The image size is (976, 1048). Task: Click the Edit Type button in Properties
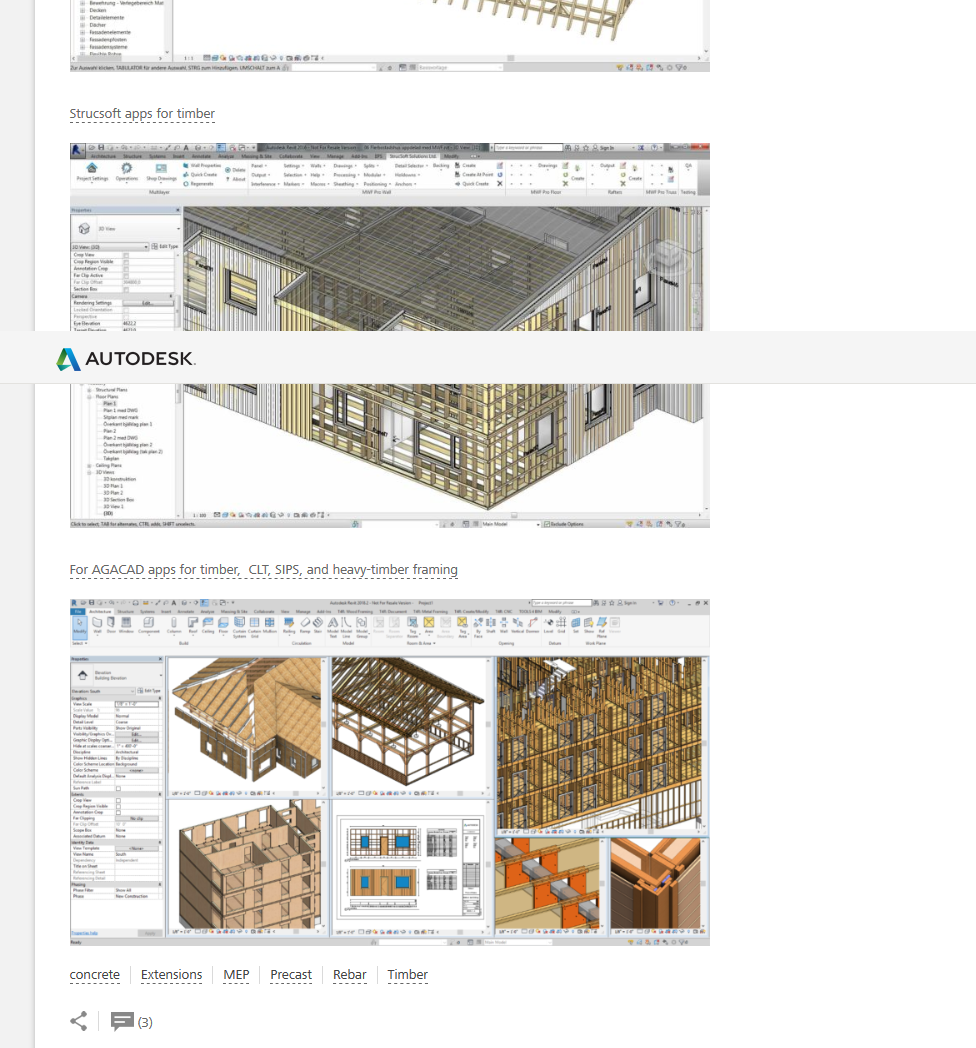pyautogui.click(x=167, y=246)
